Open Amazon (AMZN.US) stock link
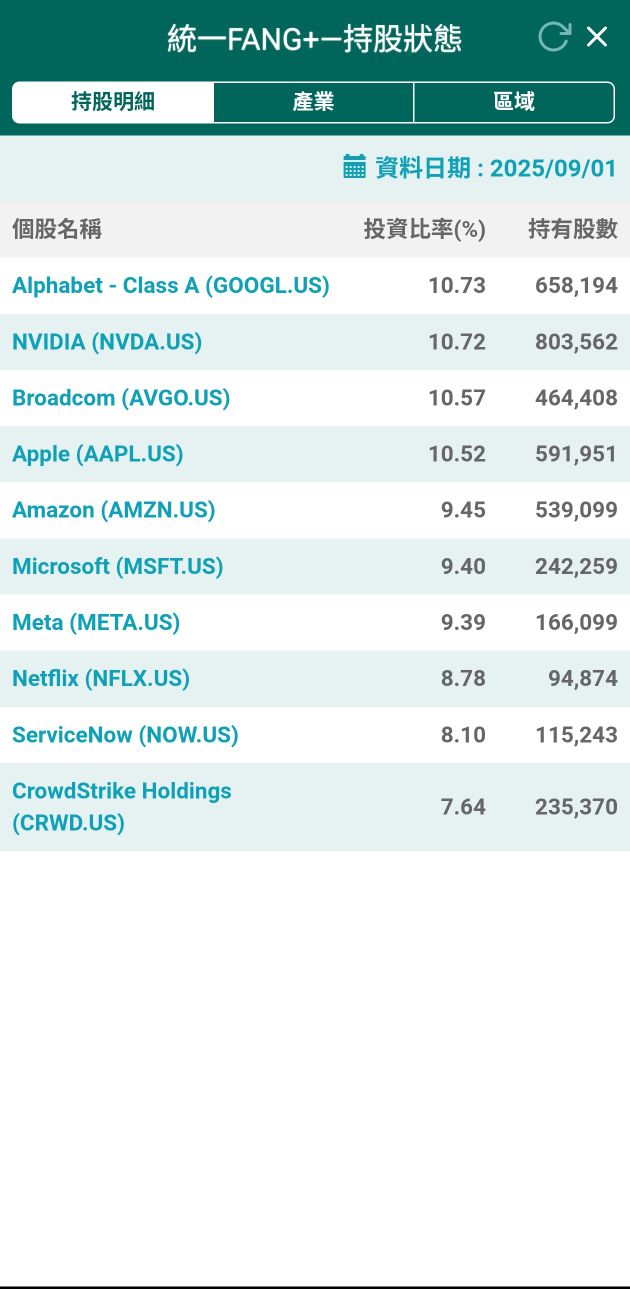Viewport: 630px width, 1289px height. point(114,510)
